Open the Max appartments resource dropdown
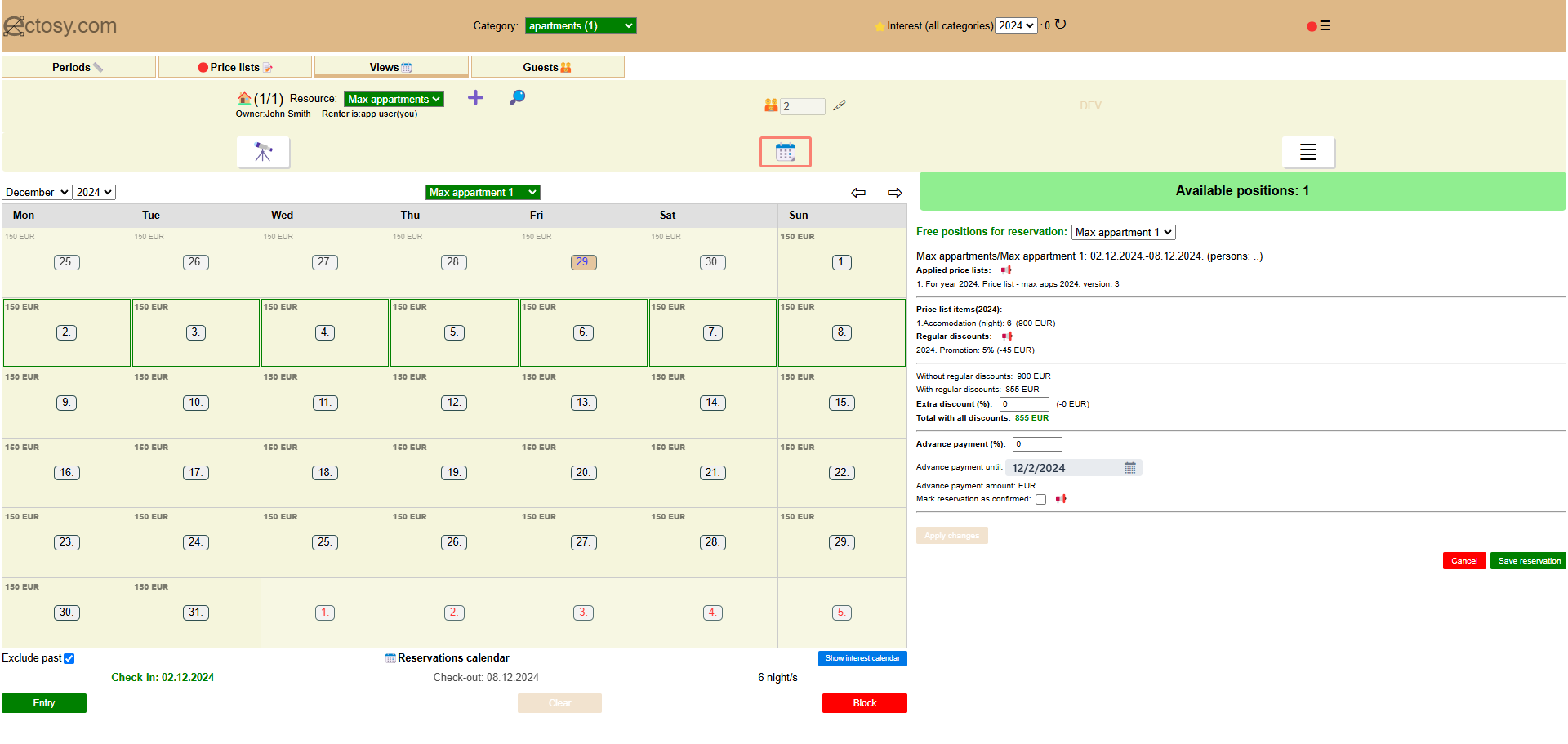The image size is (1568, 744). (x=394, y=99)
